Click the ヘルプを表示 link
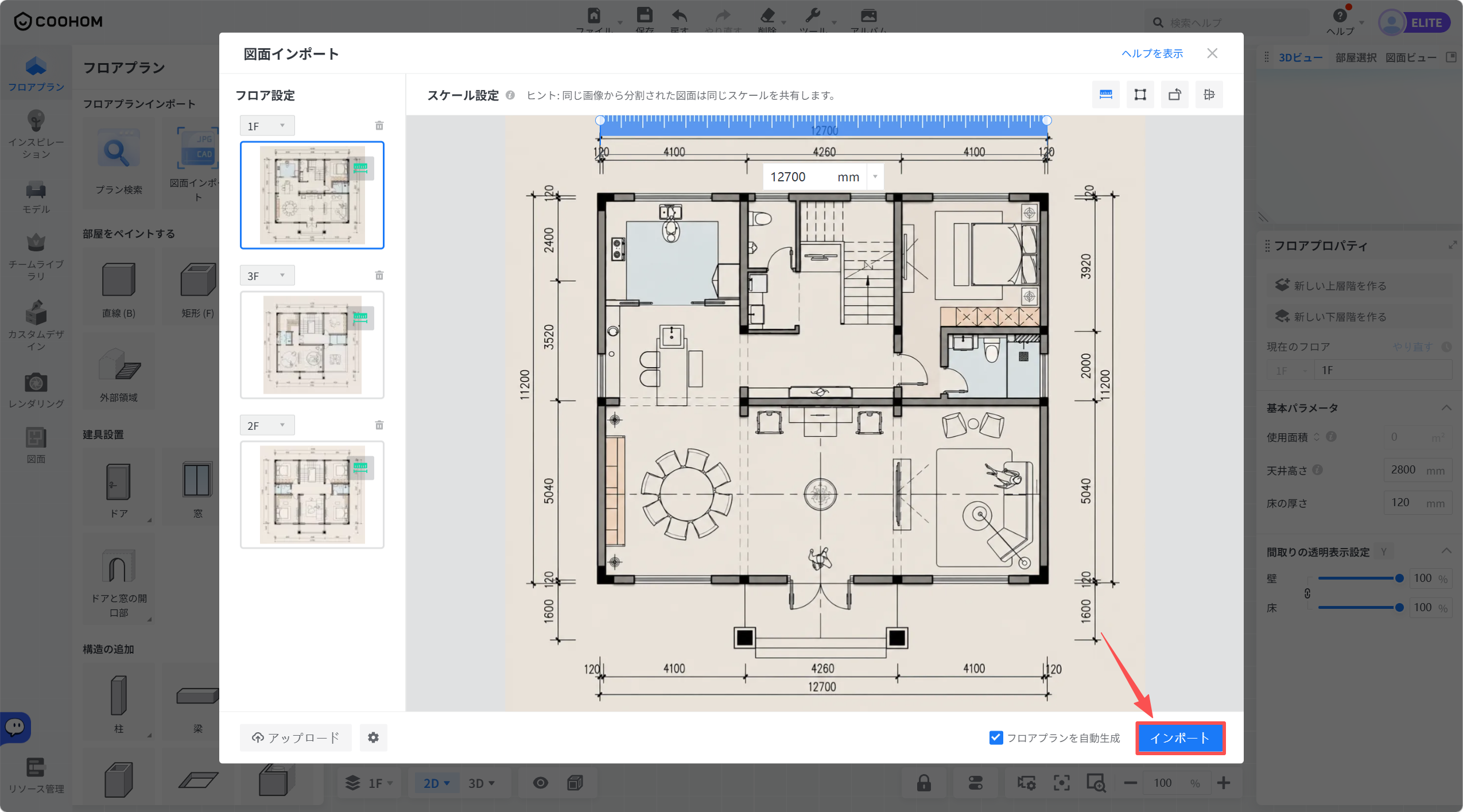Image resolution: width=1463 pixels, height=812 pixels. [1152, 53]
